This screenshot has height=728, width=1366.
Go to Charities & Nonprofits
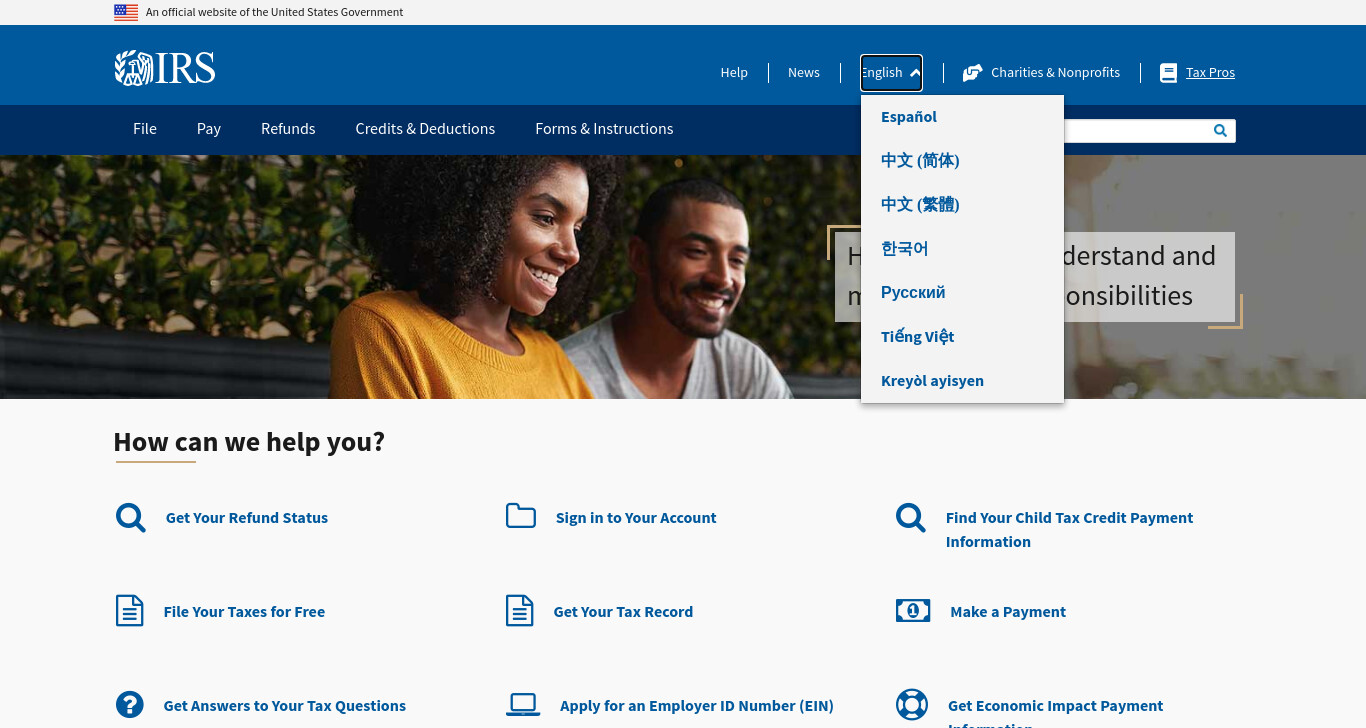click(1055, 73)
